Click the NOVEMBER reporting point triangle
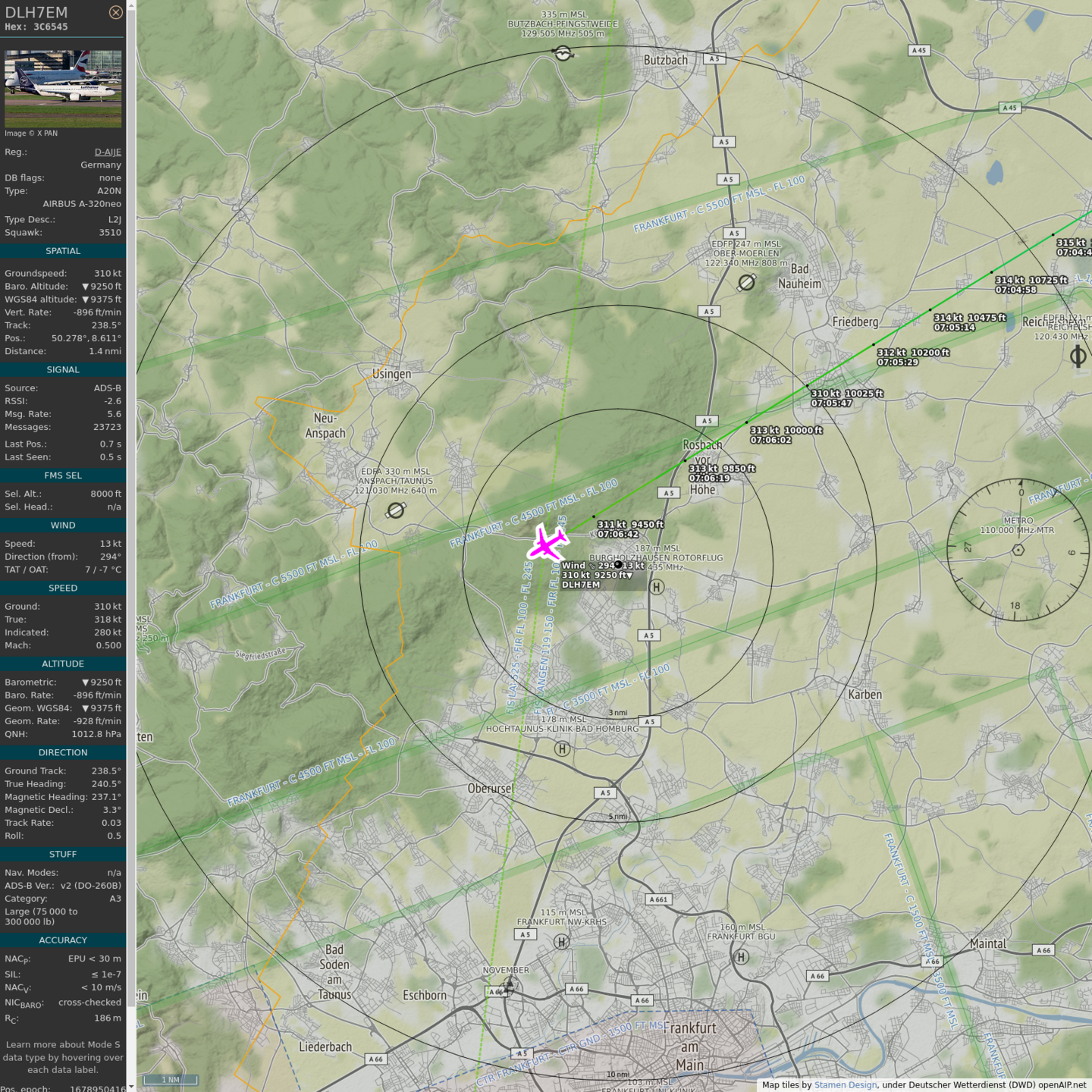 tap(509, 987)
